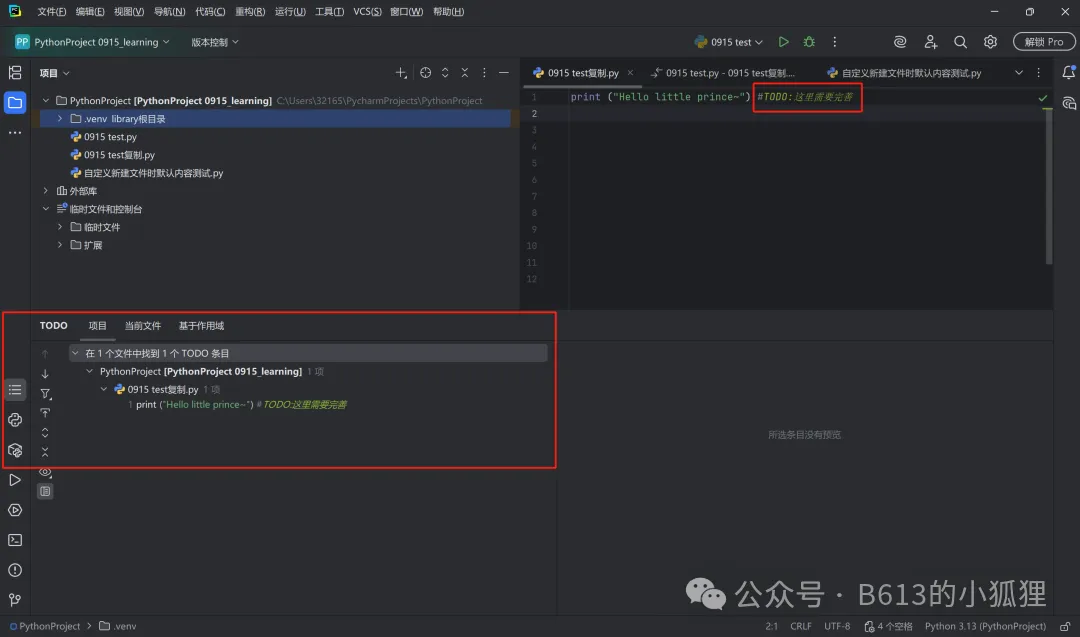Open the 重构(R) menu
Image resolution: width=1080 pixels, height=637 pixels.
click(250, 12)
